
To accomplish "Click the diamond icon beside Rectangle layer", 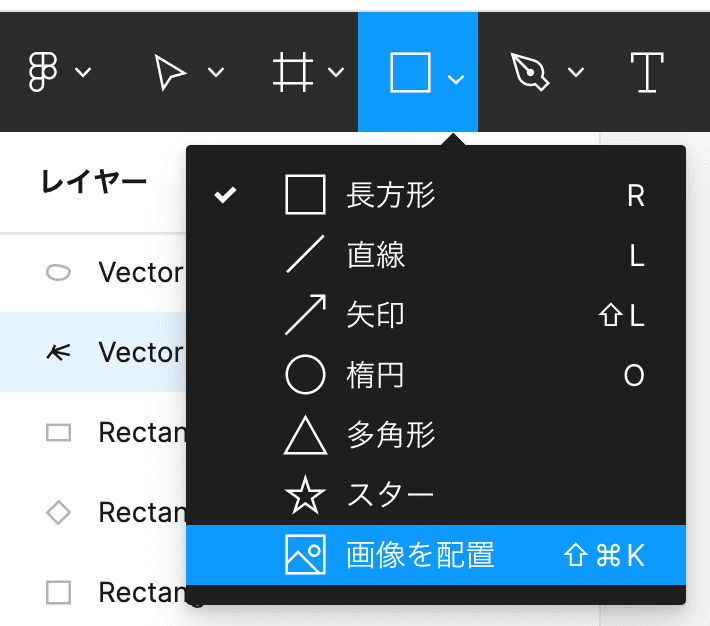I will 59,513.
